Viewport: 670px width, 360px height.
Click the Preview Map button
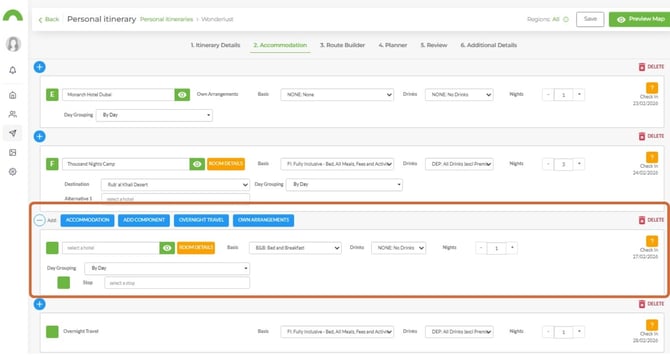point(640,19)
